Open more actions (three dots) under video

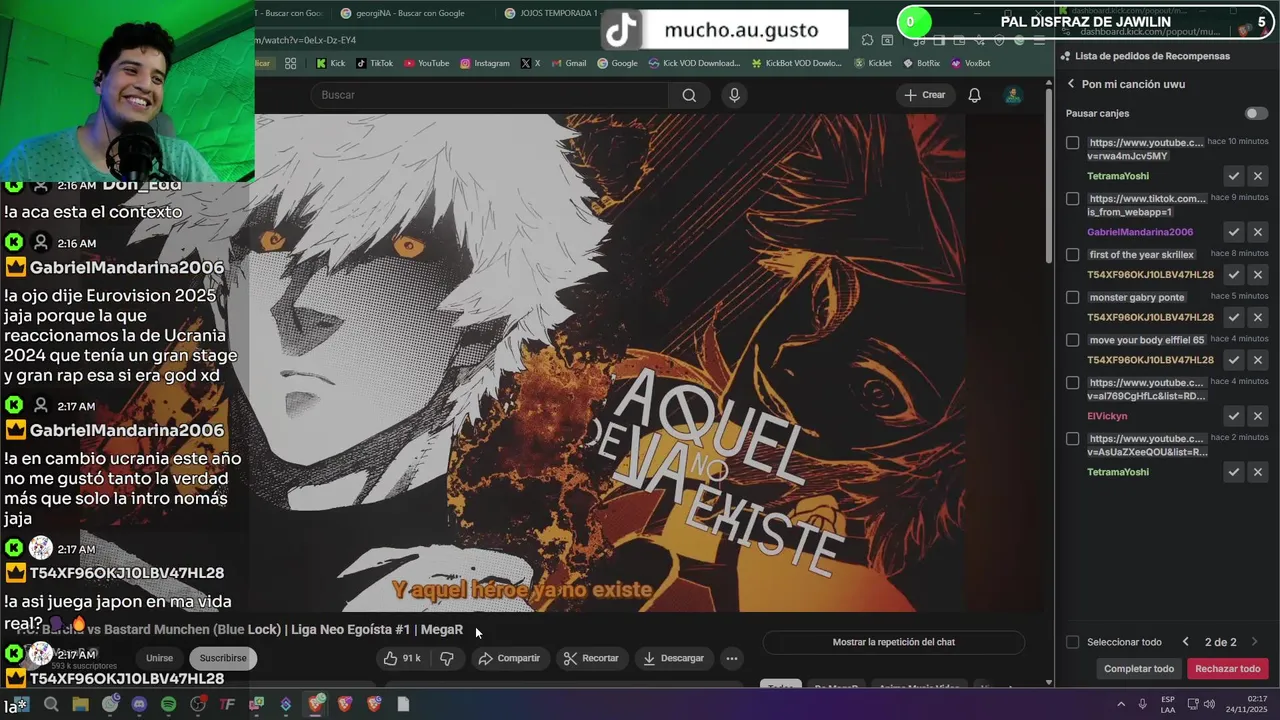pos(732,658)
